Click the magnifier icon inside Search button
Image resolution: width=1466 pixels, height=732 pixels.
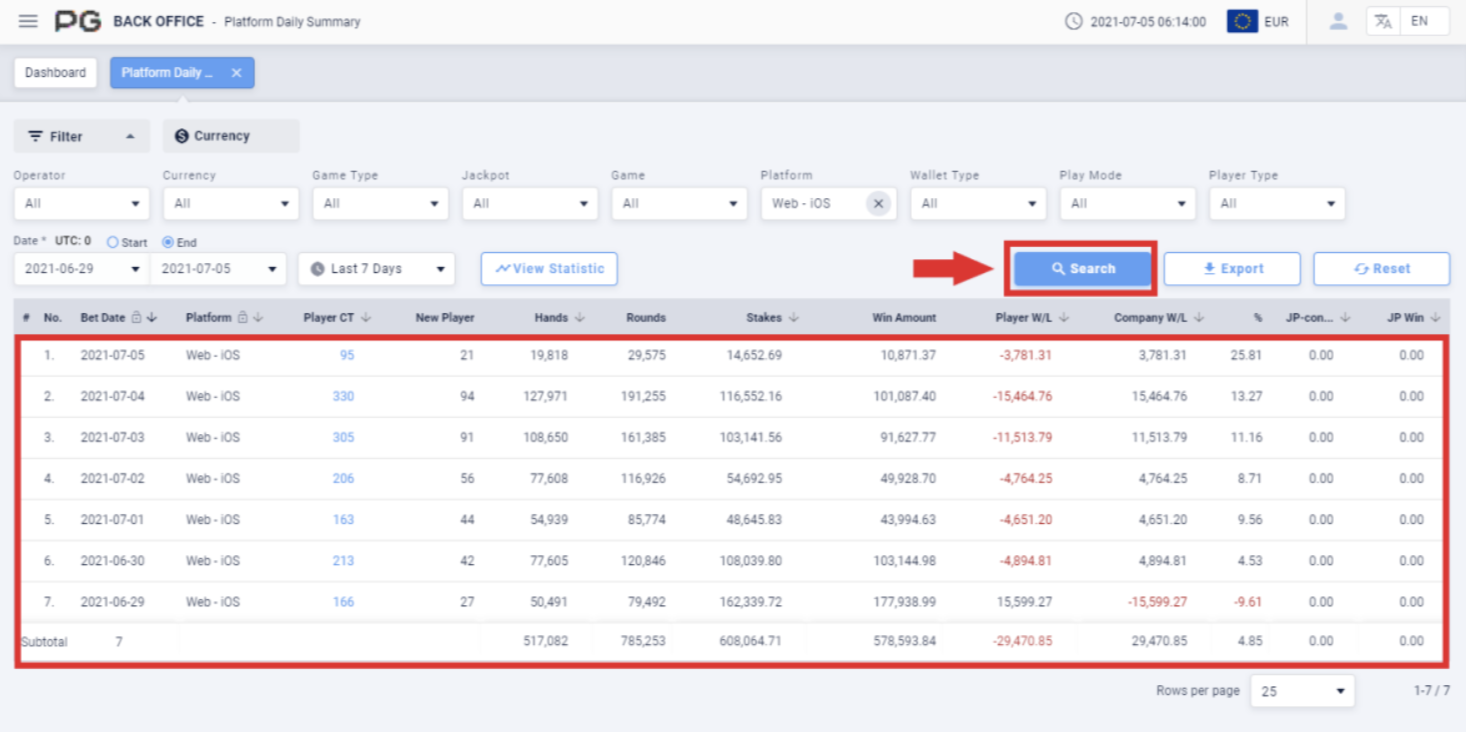coord(1059,268)
